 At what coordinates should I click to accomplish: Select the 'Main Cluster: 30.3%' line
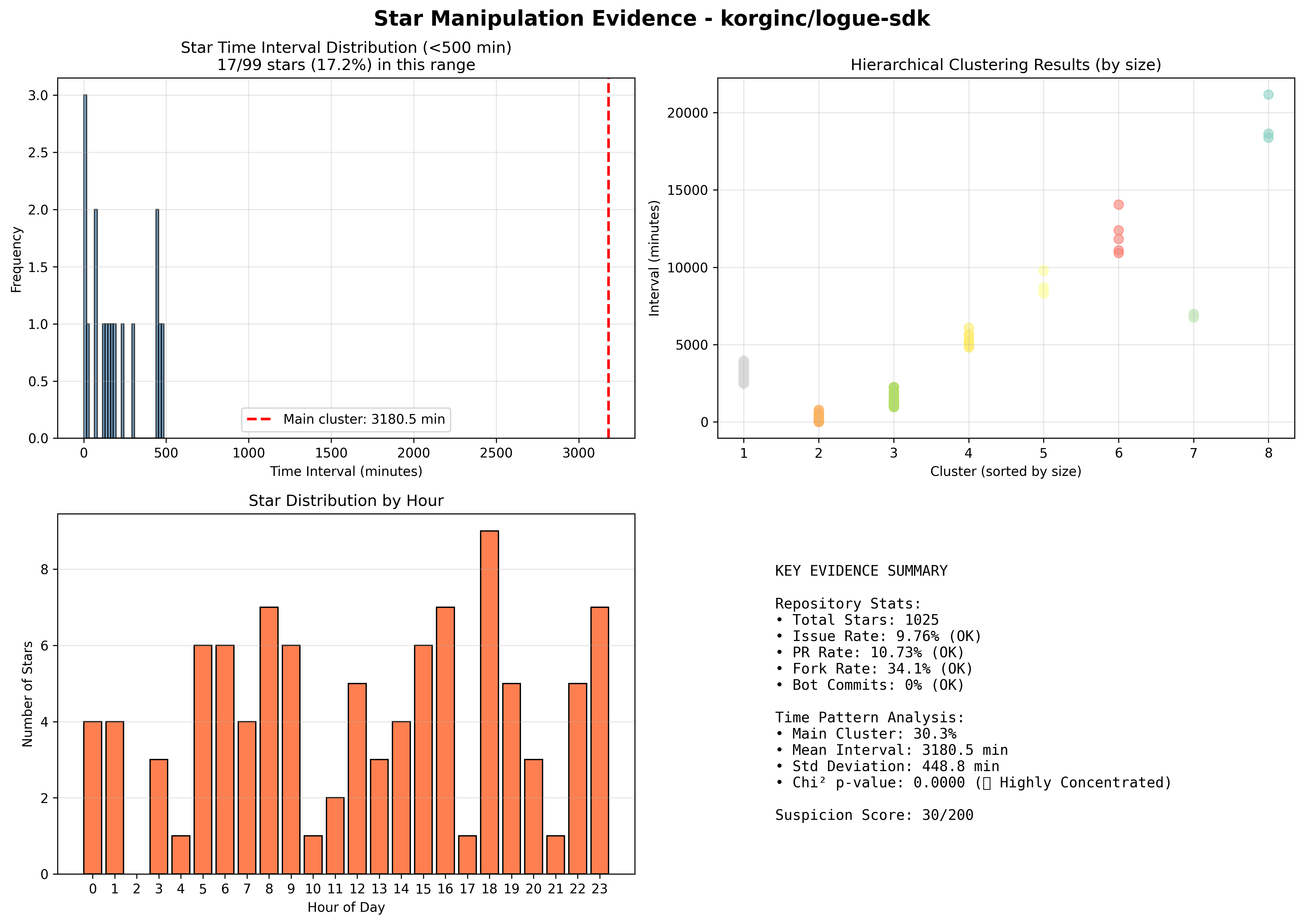(866, 734)
